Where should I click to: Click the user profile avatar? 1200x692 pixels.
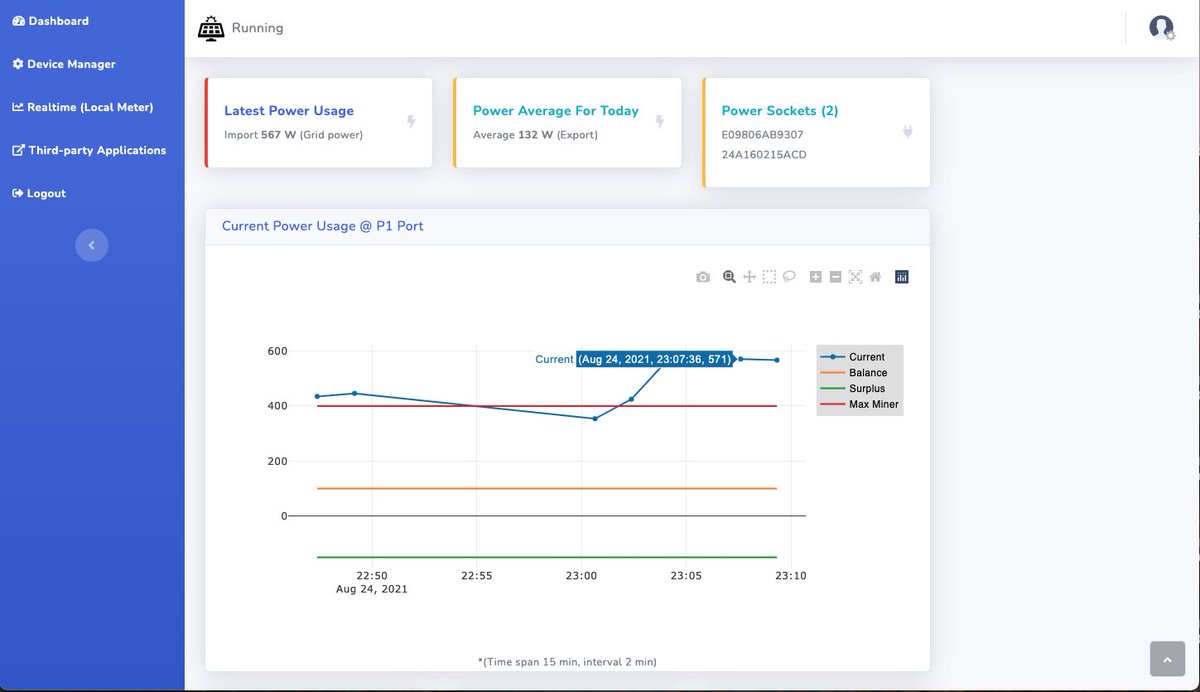(1161, 27)
